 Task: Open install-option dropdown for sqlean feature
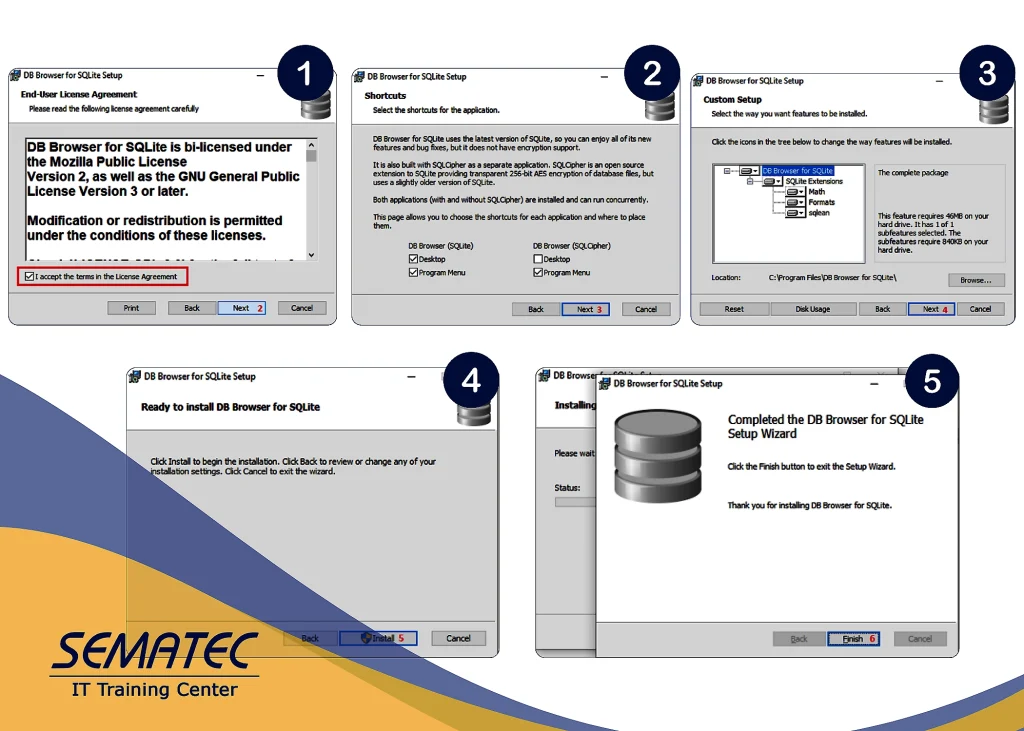click(x=795, y=213)
